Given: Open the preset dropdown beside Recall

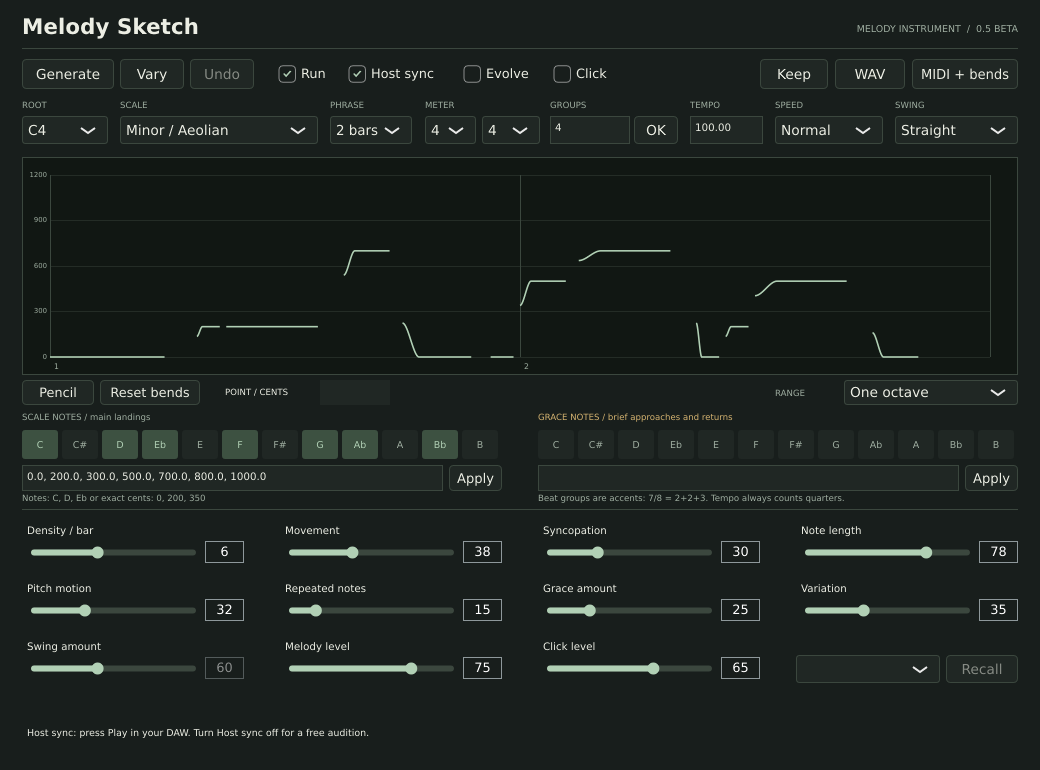Looking at the screenshot, I should point(868,669).
